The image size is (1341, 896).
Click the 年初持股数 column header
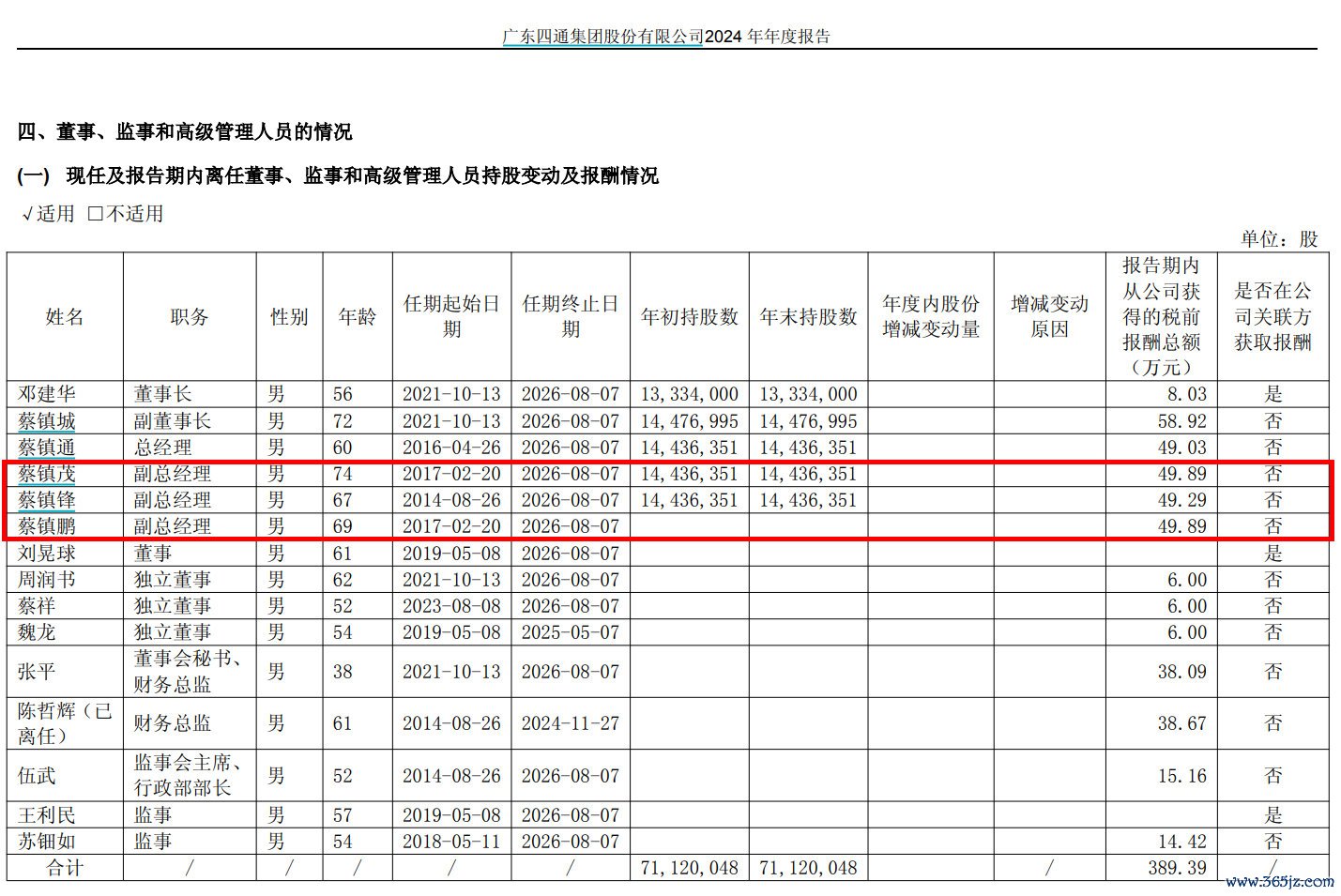pos(690,317)
